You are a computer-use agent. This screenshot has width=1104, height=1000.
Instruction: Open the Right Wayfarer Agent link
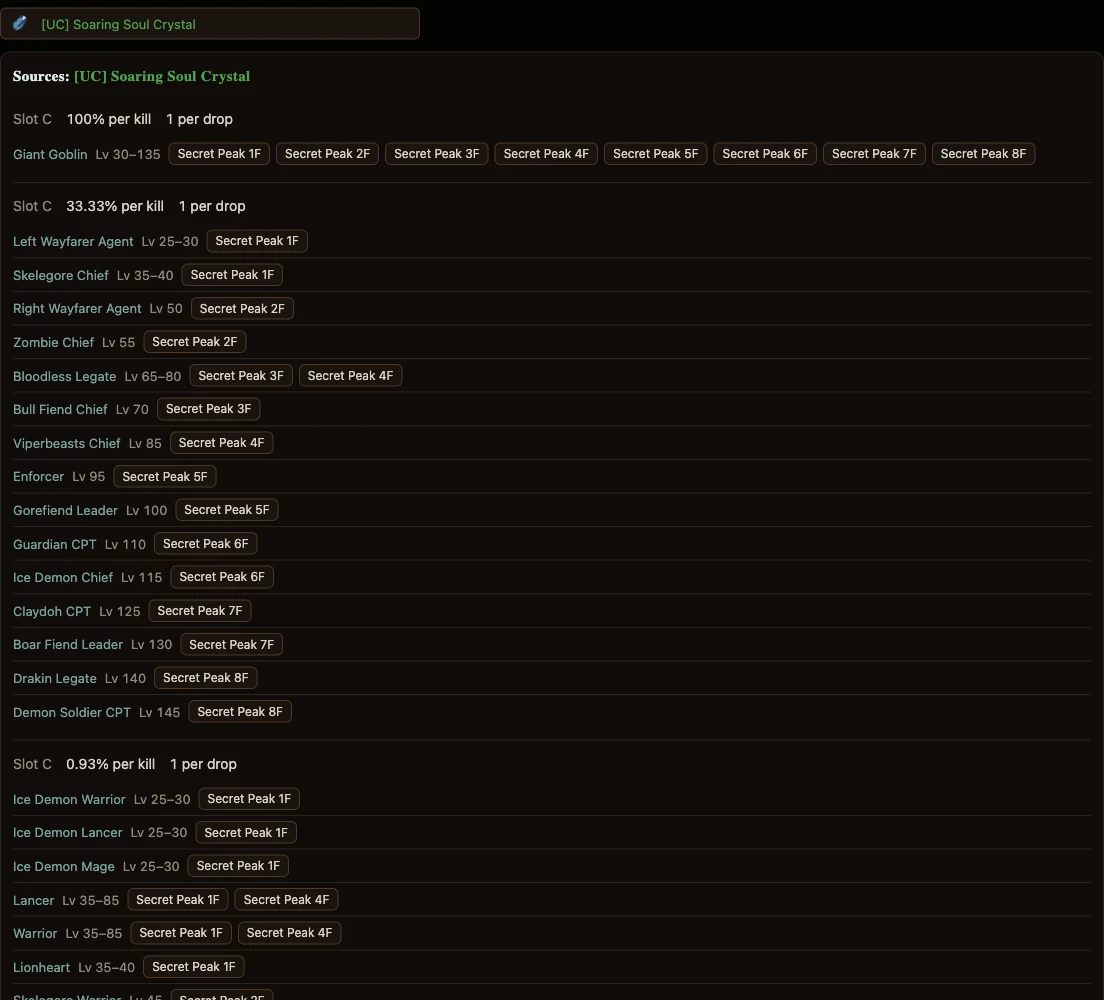pos(77,308)
